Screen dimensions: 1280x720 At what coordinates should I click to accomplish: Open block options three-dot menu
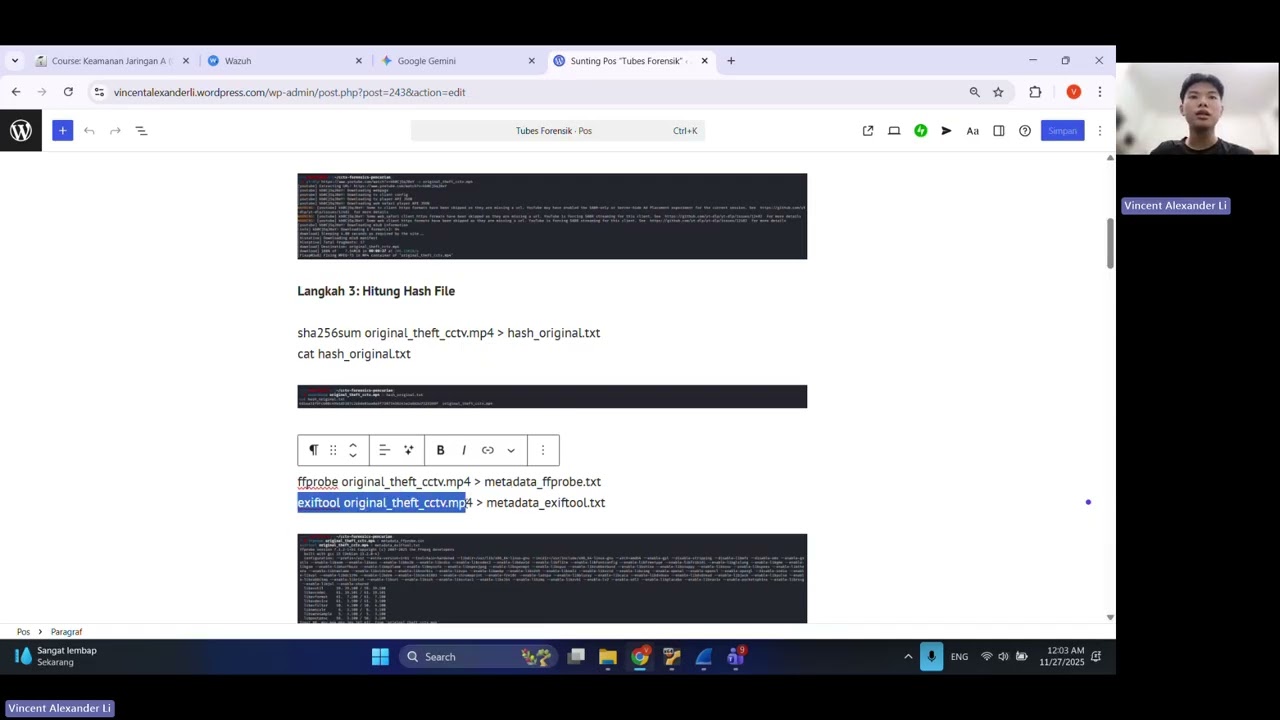tap(543, 450)
